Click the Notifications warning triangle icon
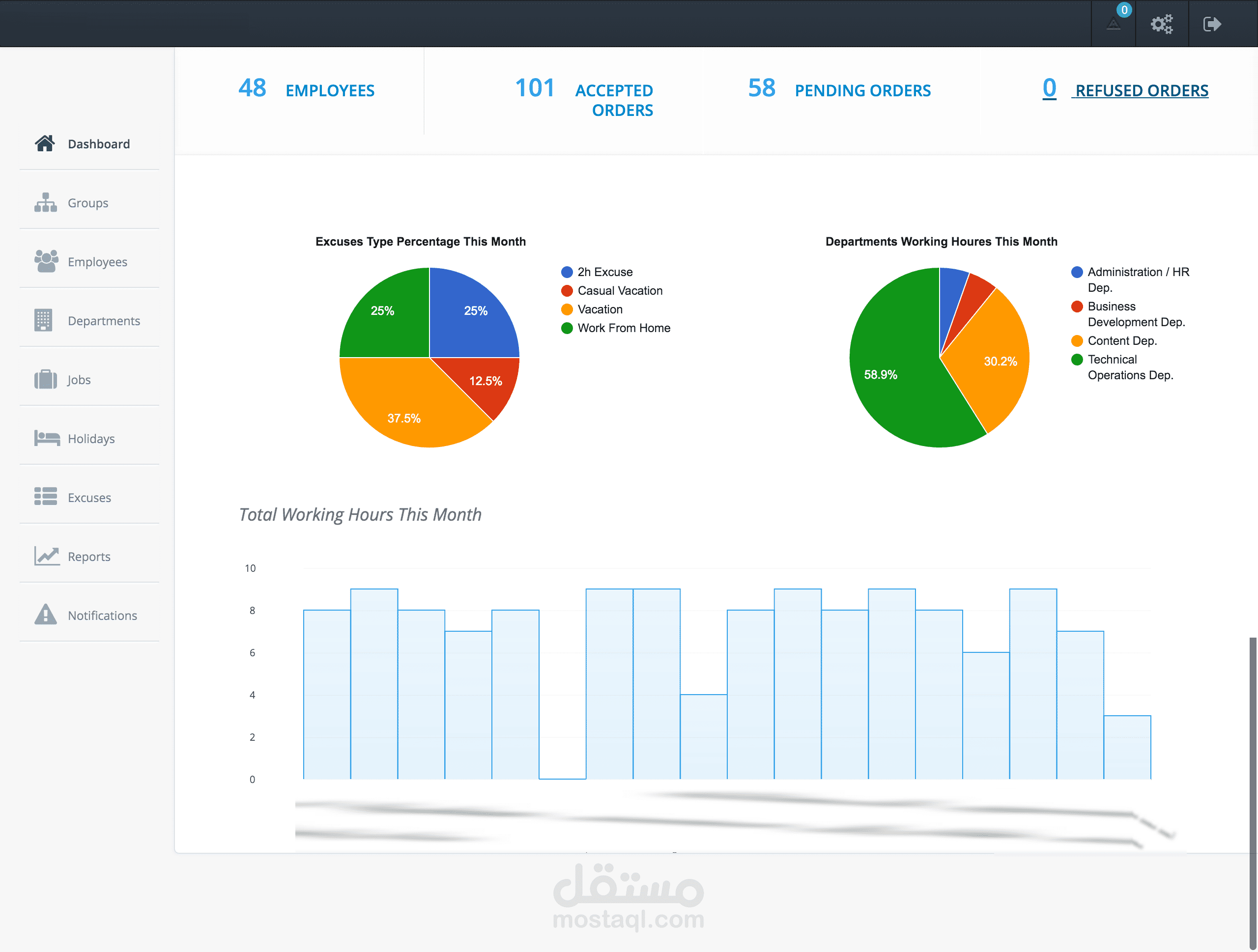1258x952 pixels. click(46, 615)
